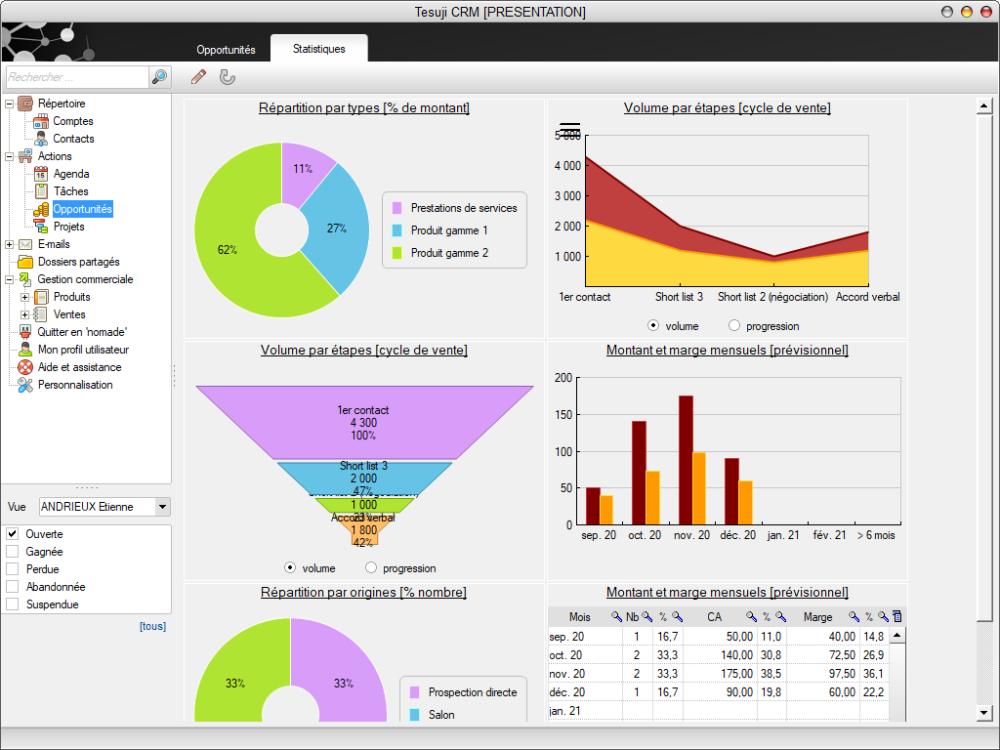This screenshot has height=750, width=1000.
Task: Expand the E-mails tree node
Action: [10, 244]
